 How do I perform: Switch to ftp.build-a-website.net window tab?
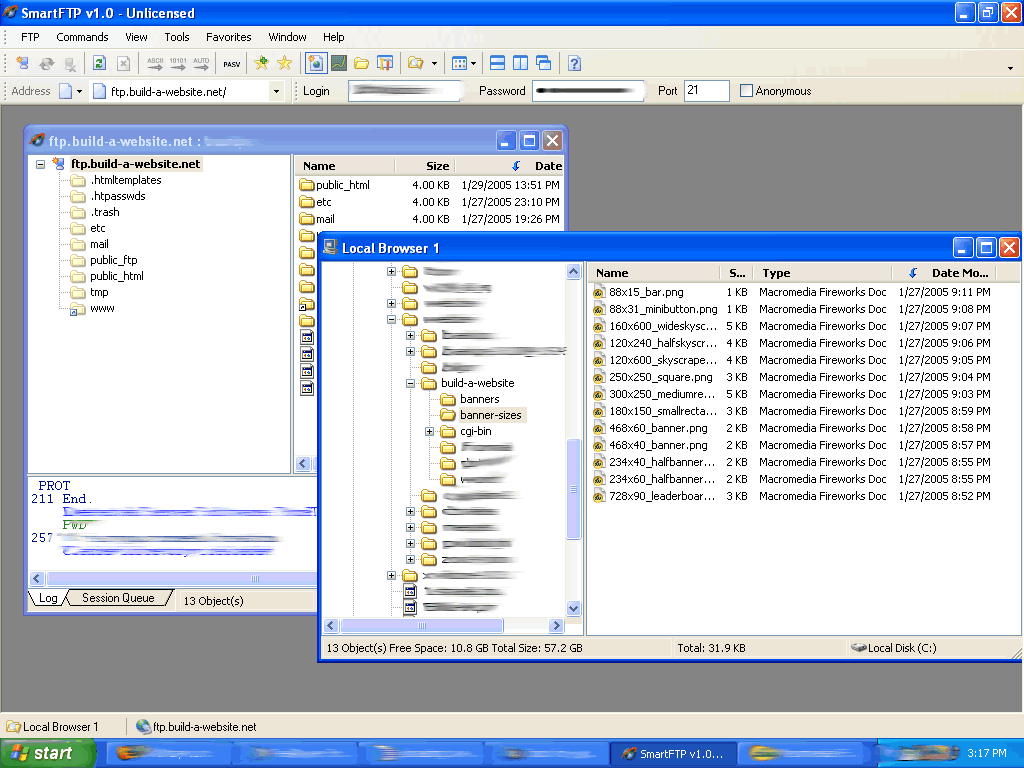(196, 727)
